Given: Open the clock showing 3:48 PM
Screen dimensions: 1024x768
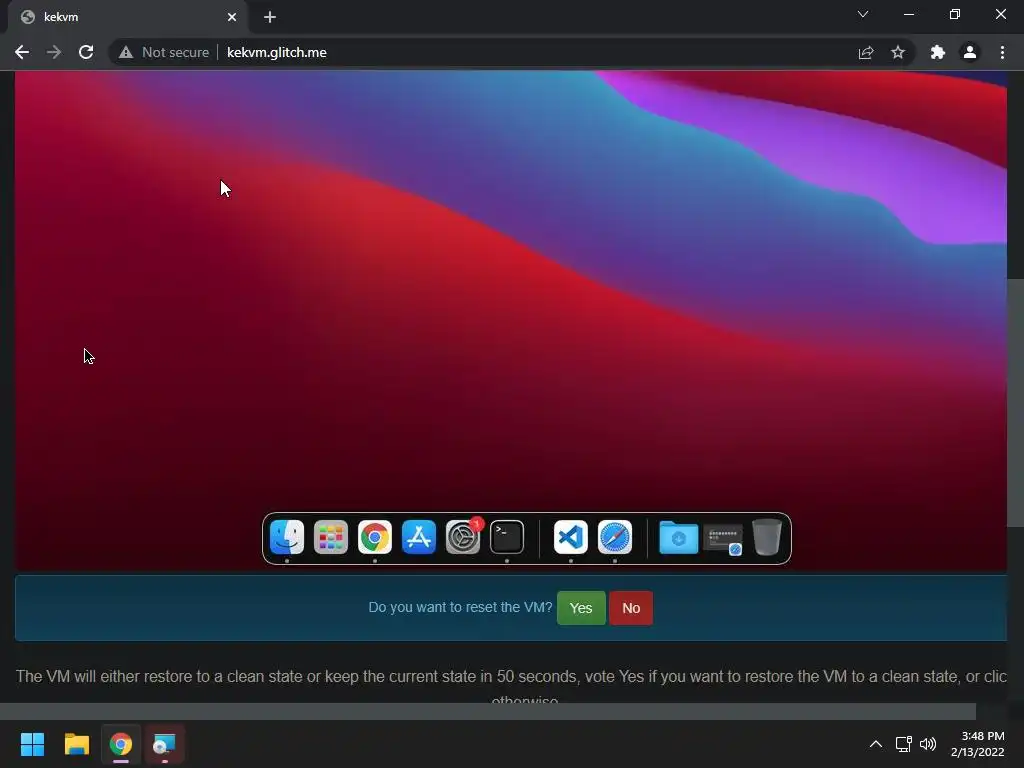Looking at the screenshot, I should [x=978, y=744].
